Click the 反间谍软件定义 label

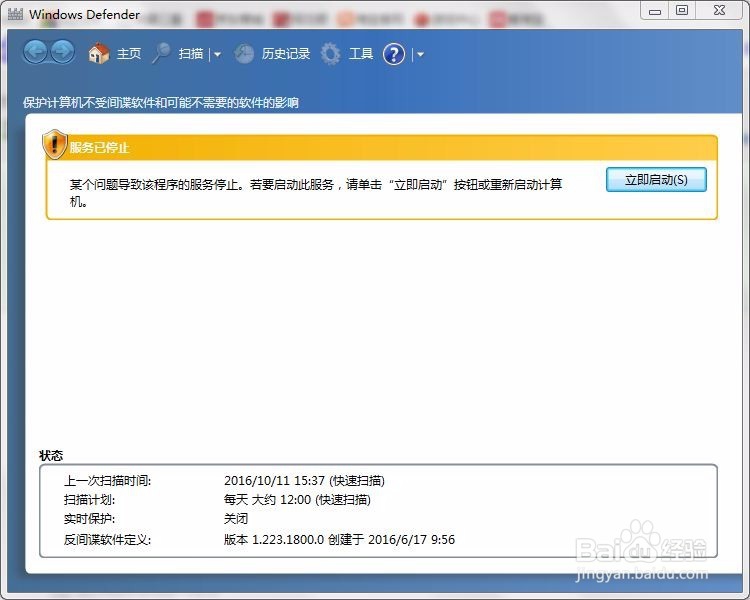(x=107, y=540)
